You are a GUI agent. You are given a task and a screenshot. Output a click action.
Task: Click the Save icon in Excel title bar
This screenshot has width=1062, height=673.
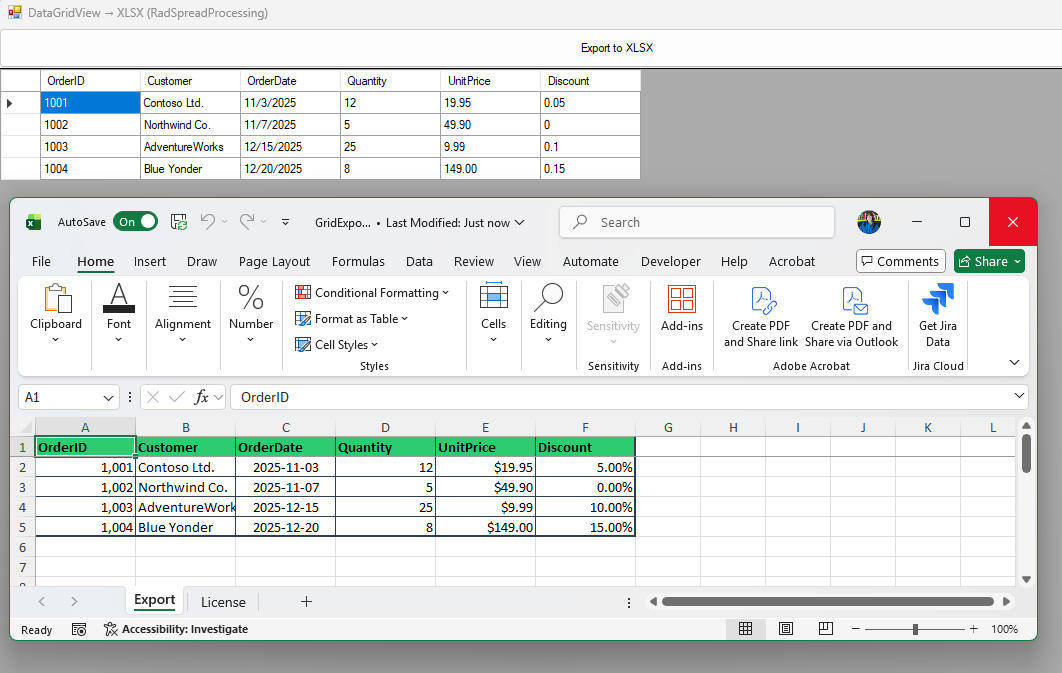(x=179, y=222)
